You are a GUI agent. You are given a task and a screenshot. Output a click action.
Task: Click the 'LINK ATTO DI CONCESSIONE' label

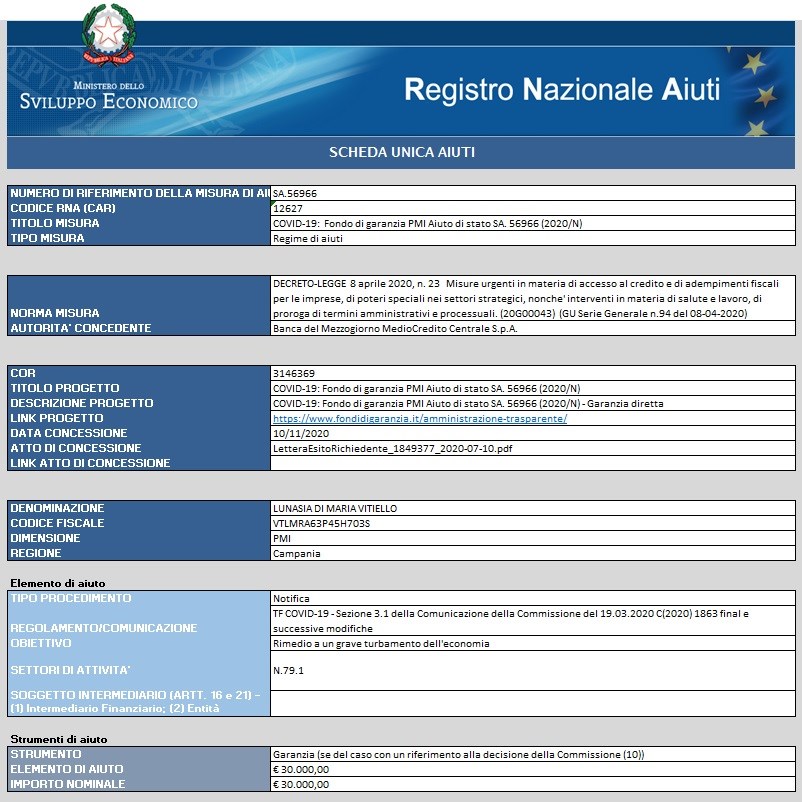click(90, 463)
